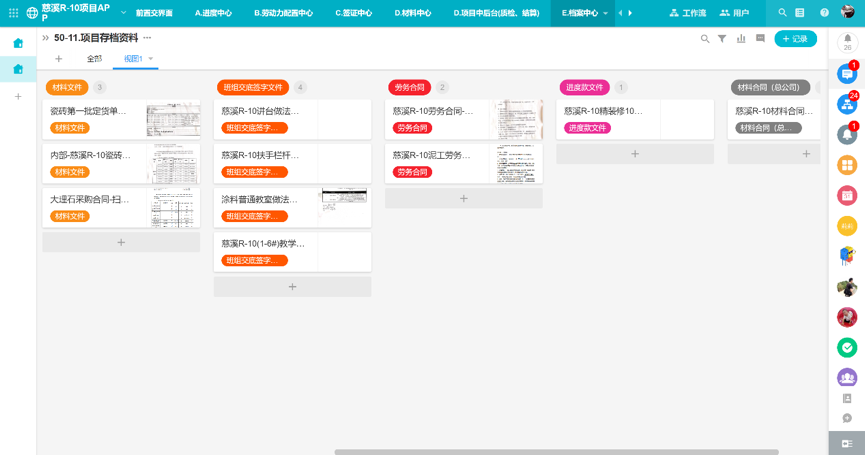Open the 慈溪R-10精装修10 card
The height and width of the screenshot is (455, 865).
tap(635, 119)
